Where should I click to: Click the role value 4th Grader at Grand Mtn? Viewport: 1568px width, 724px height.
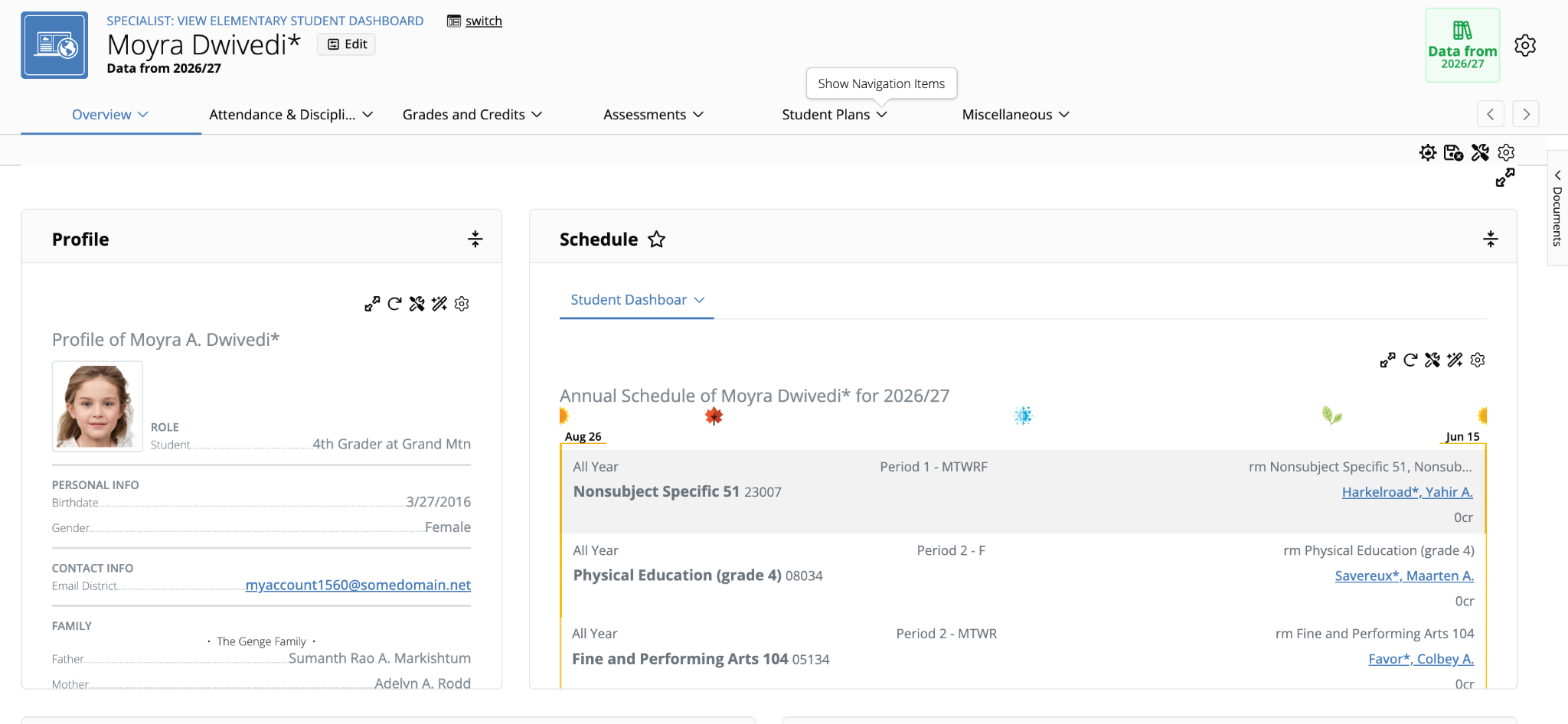tap(391, 444)
